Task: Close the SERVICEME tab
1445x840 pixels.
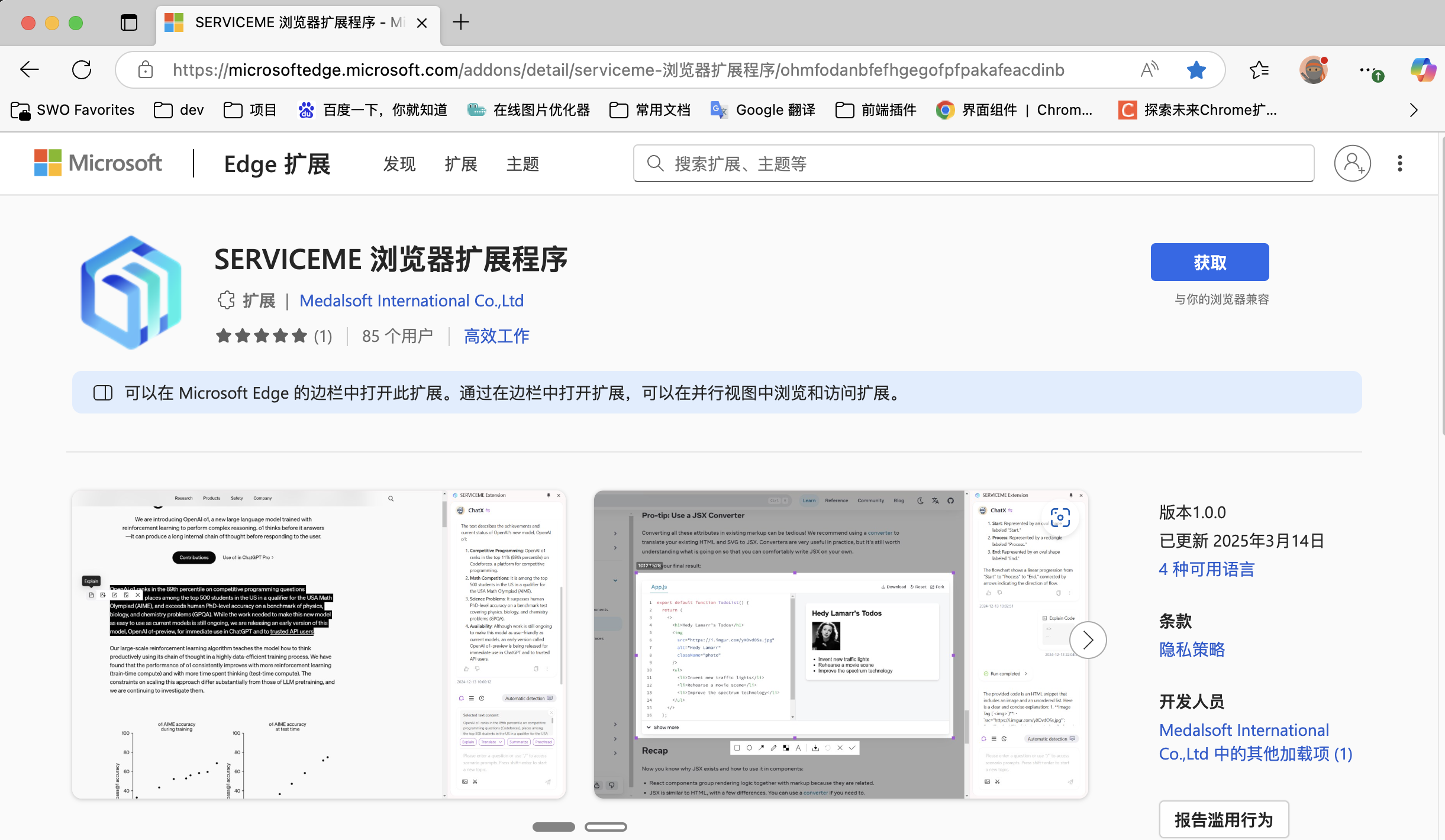Action: (x=422, y=23)
